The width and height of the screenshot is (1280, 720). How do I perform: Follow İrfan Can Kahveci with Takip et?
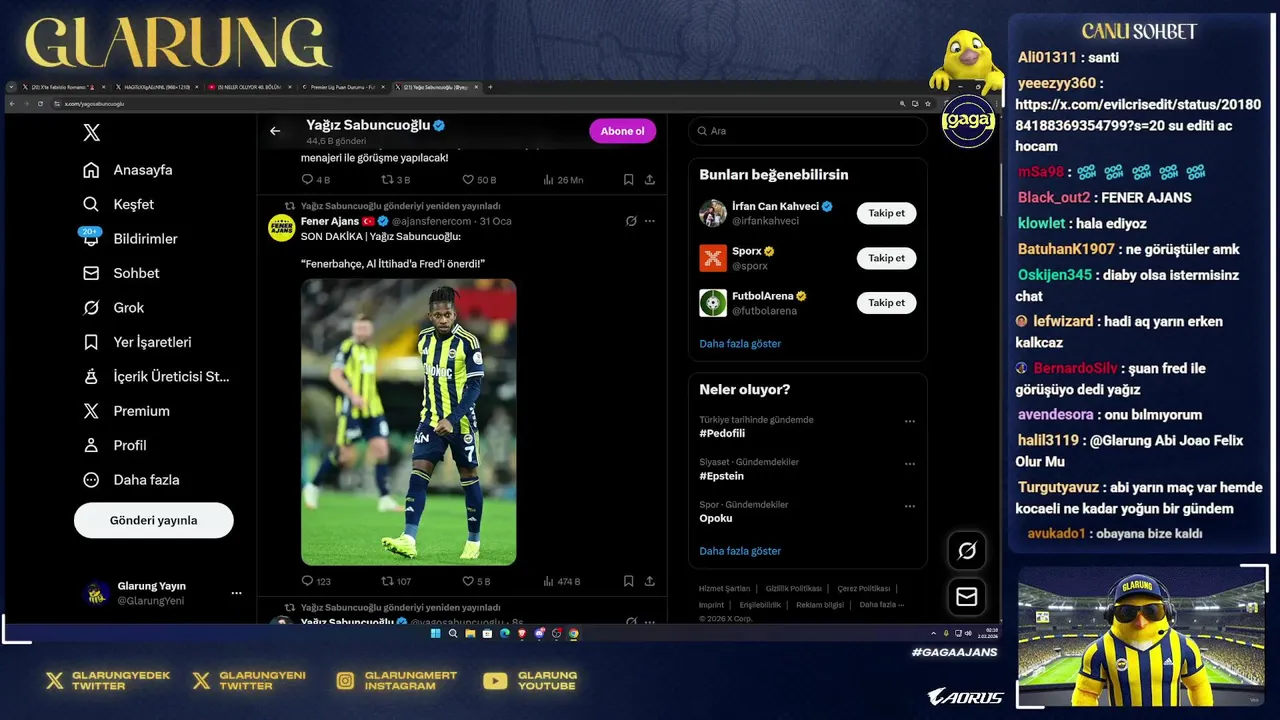[886, 213]
